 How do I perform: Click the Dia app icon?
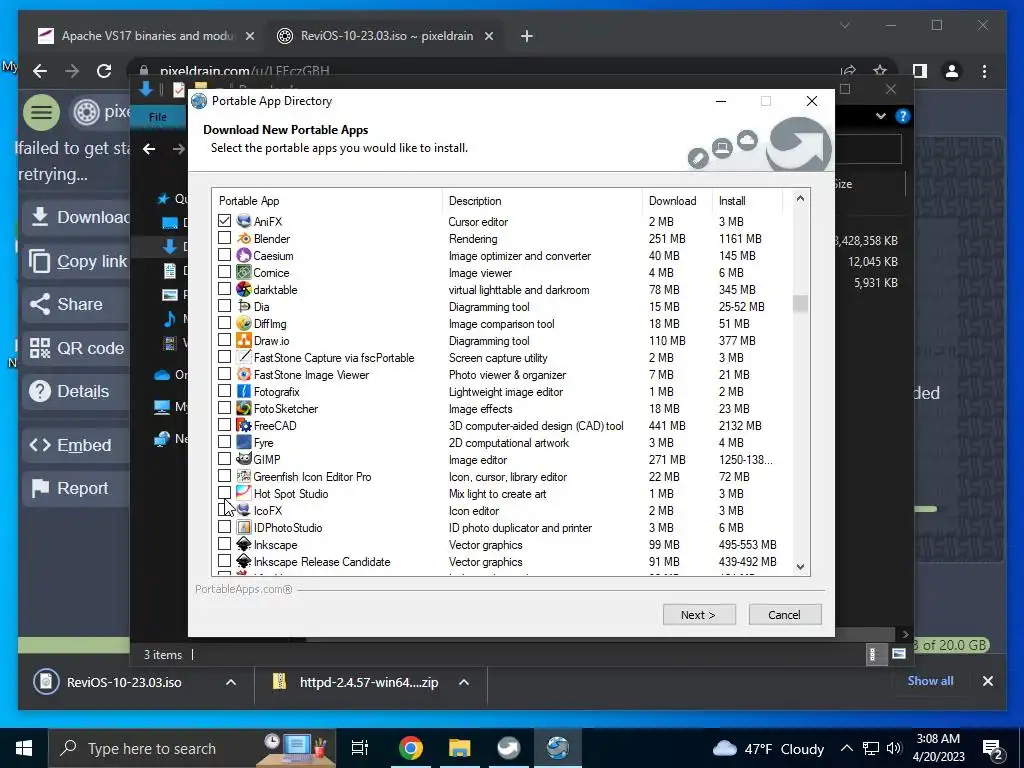244,306
